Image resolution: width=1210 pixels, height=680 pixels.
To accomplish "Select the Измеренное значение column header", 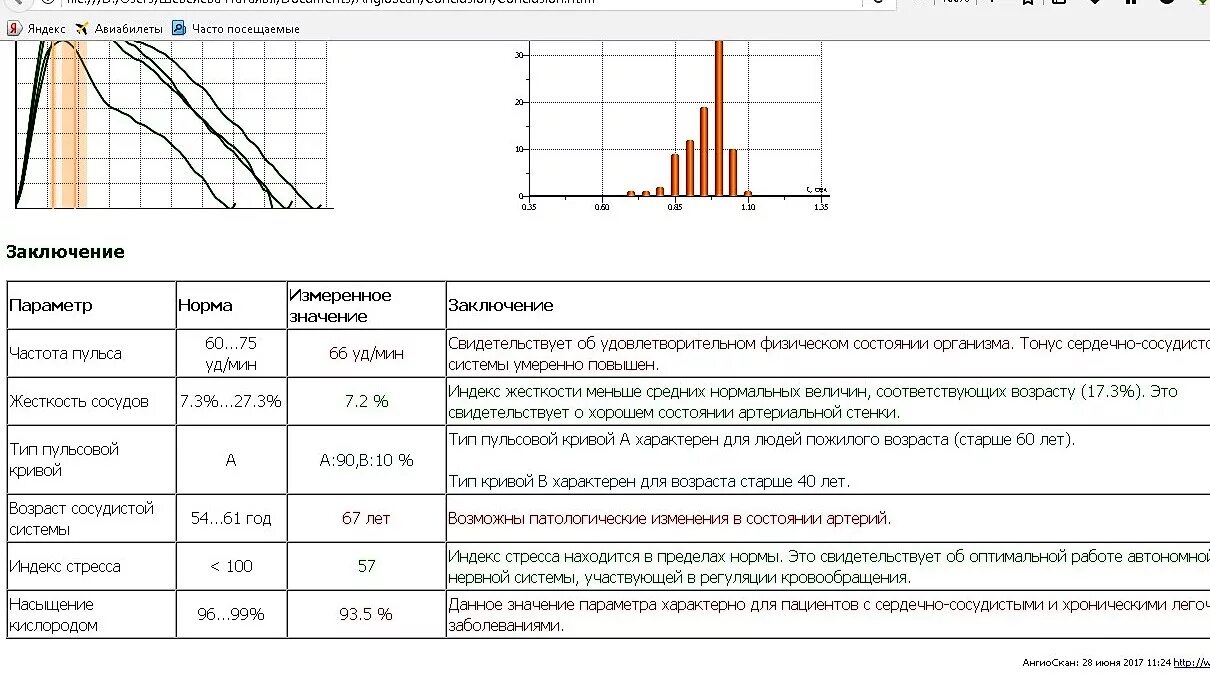I will 340,305.
